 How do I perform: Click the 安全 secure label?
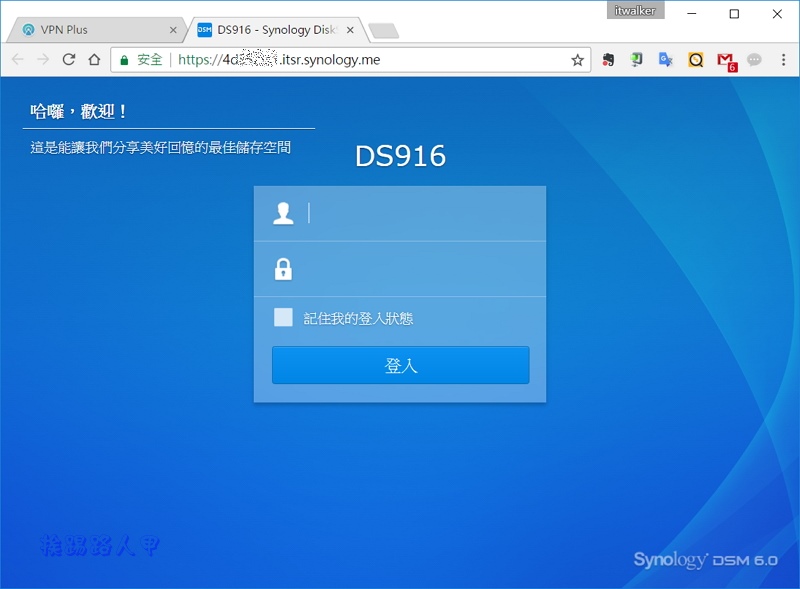(x=149, y=60)
